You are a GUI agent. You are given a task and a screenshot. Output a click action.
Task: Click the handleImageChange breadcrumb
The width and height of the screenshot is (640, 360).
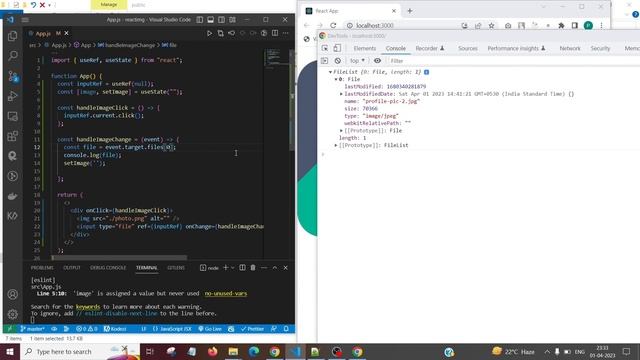tap(129, 45)
